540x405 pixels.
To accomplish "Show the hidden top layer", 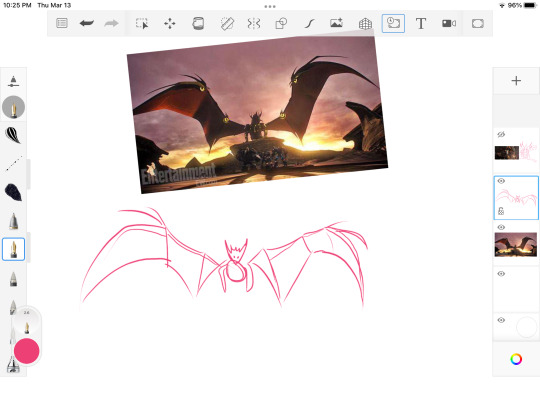I will tap(501, 135).
